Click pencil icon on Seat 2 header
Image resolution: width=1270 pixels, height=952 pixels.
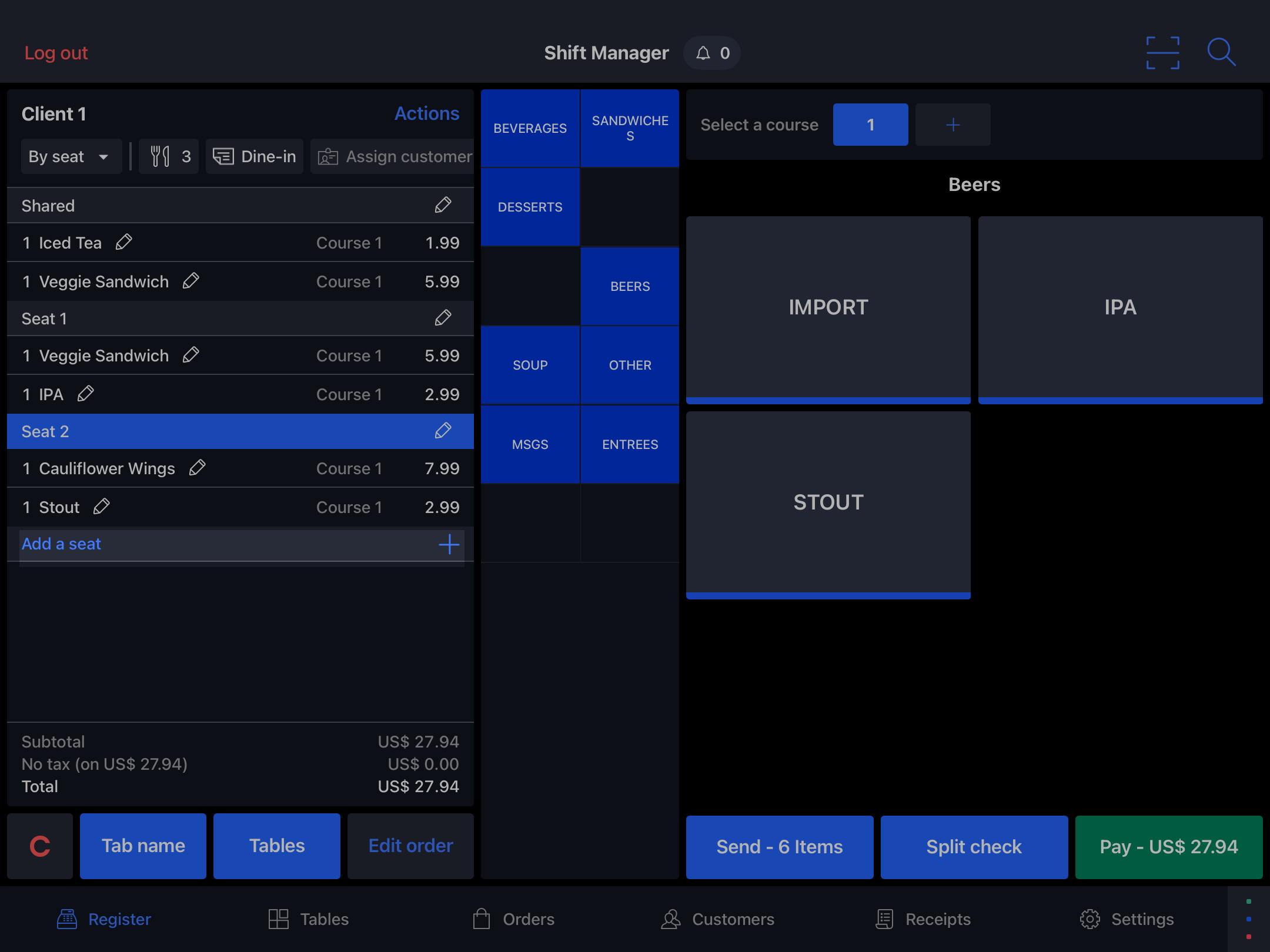(443, 431)
